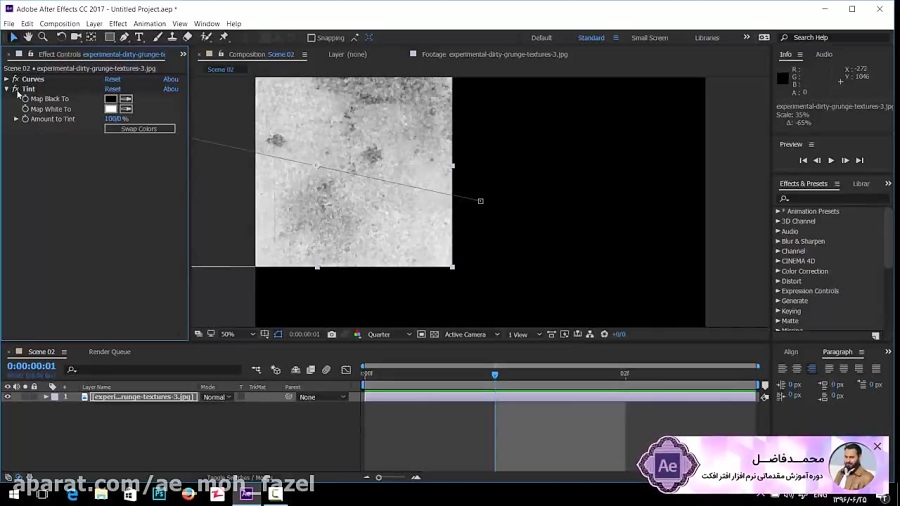Toggle stopwatch for Amount to Tint
The image size is (900, 506).
click(x=25, y=119)
